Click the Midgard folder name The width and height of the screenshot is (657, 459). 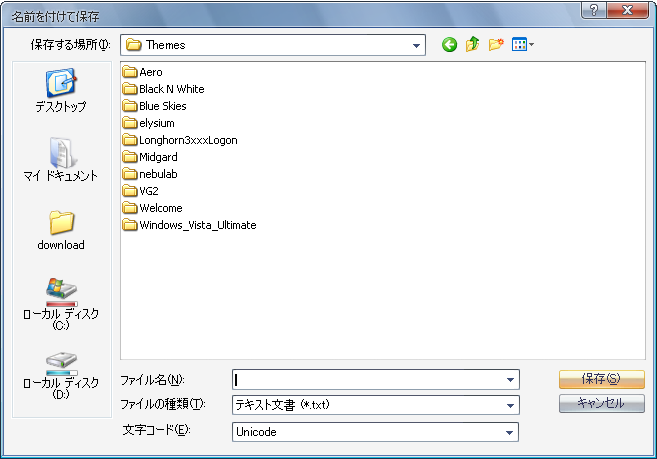158,157
